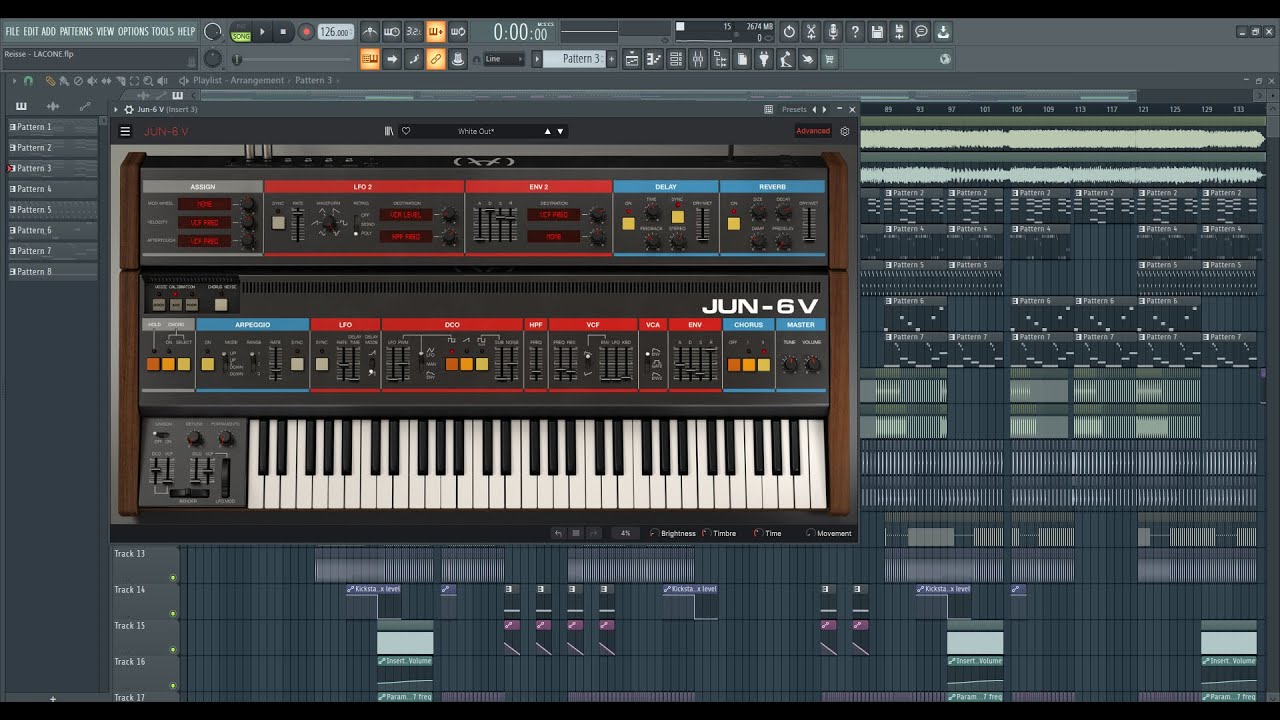1280x720 pixels.
Task: Open the OPTIONS menu
Action: point(133,32)
